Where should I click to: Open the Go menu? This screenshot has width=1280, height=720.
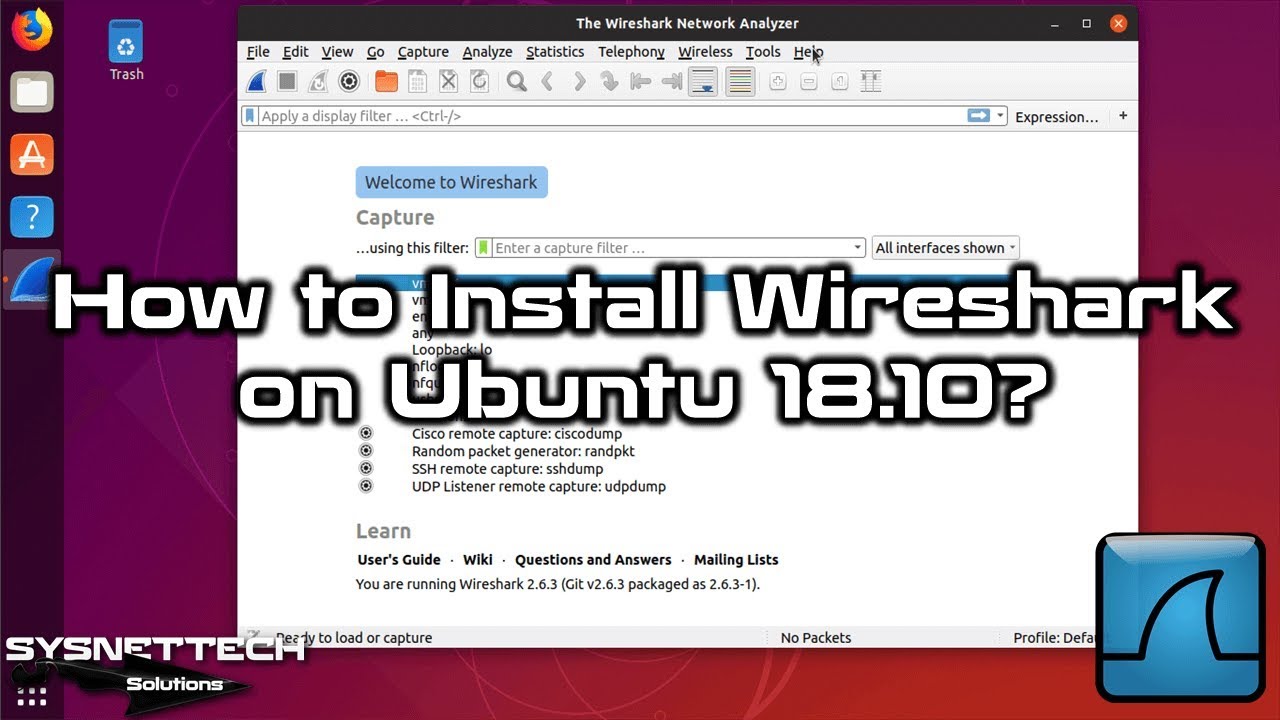(x=376, y=52)
